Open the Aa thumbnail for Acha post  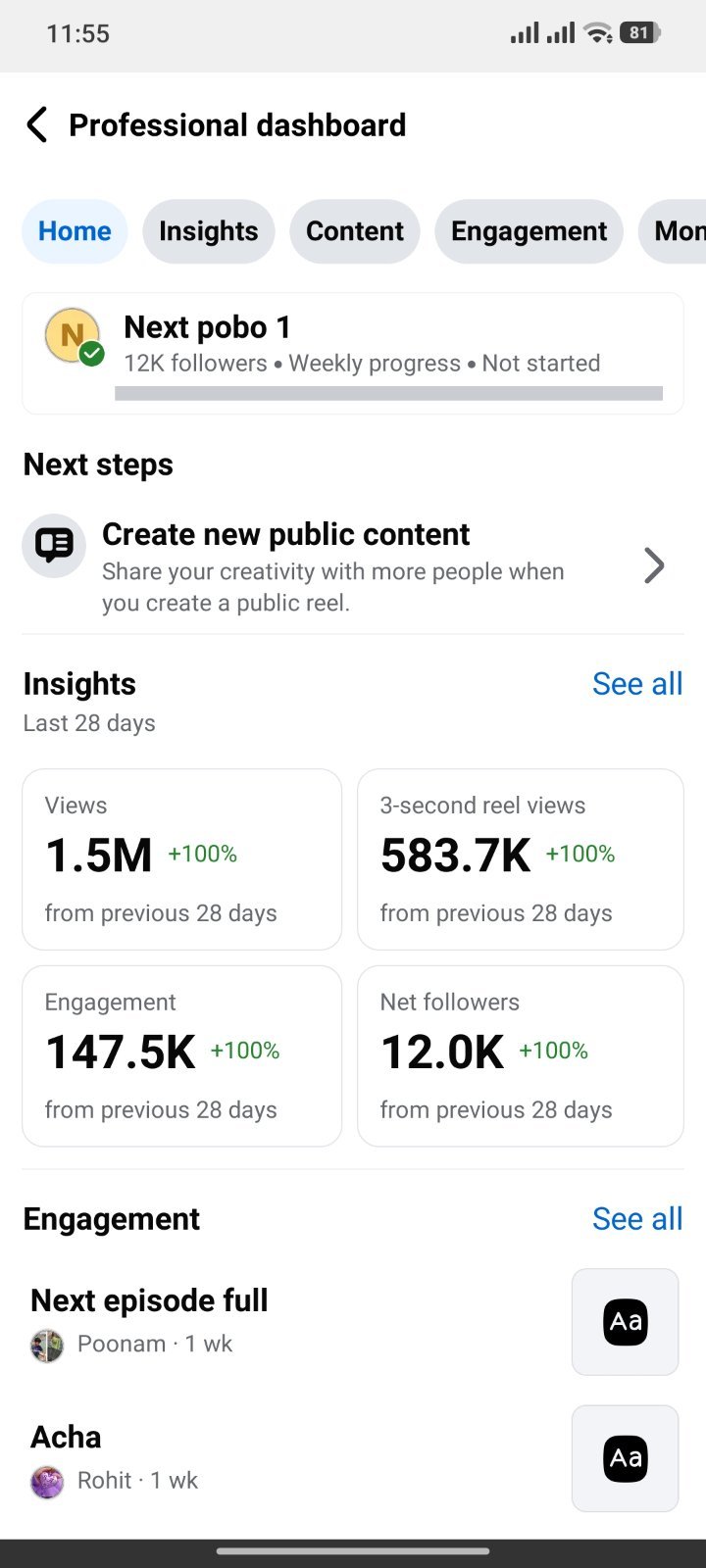coord(626,1458)
